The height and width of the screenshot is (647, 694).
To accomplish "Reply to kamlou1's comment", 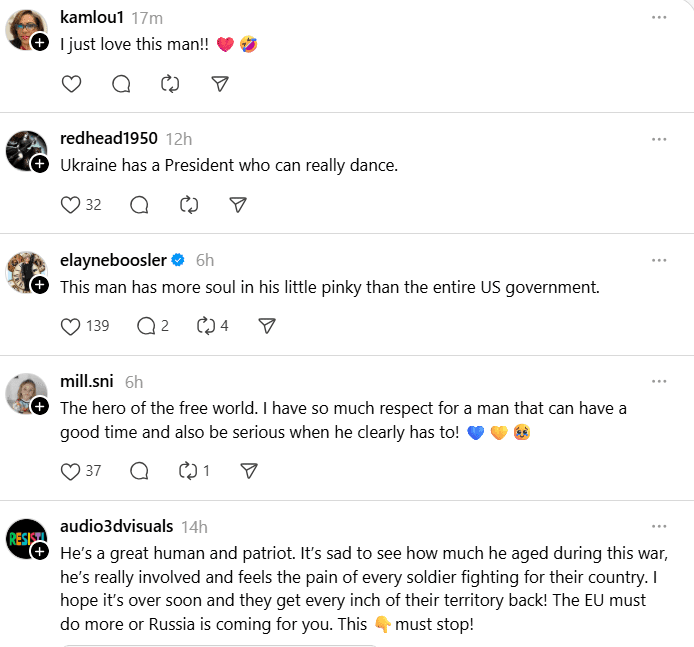I will pyautogui.click(x=121, y=84).
